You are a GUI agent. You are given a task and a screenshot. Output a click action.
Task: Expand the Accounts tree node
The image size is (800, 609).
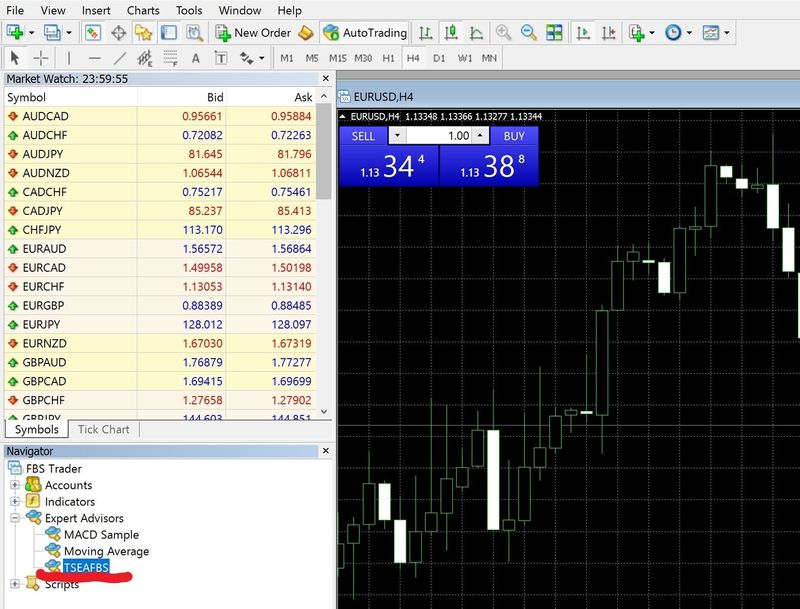click(15, 486)
